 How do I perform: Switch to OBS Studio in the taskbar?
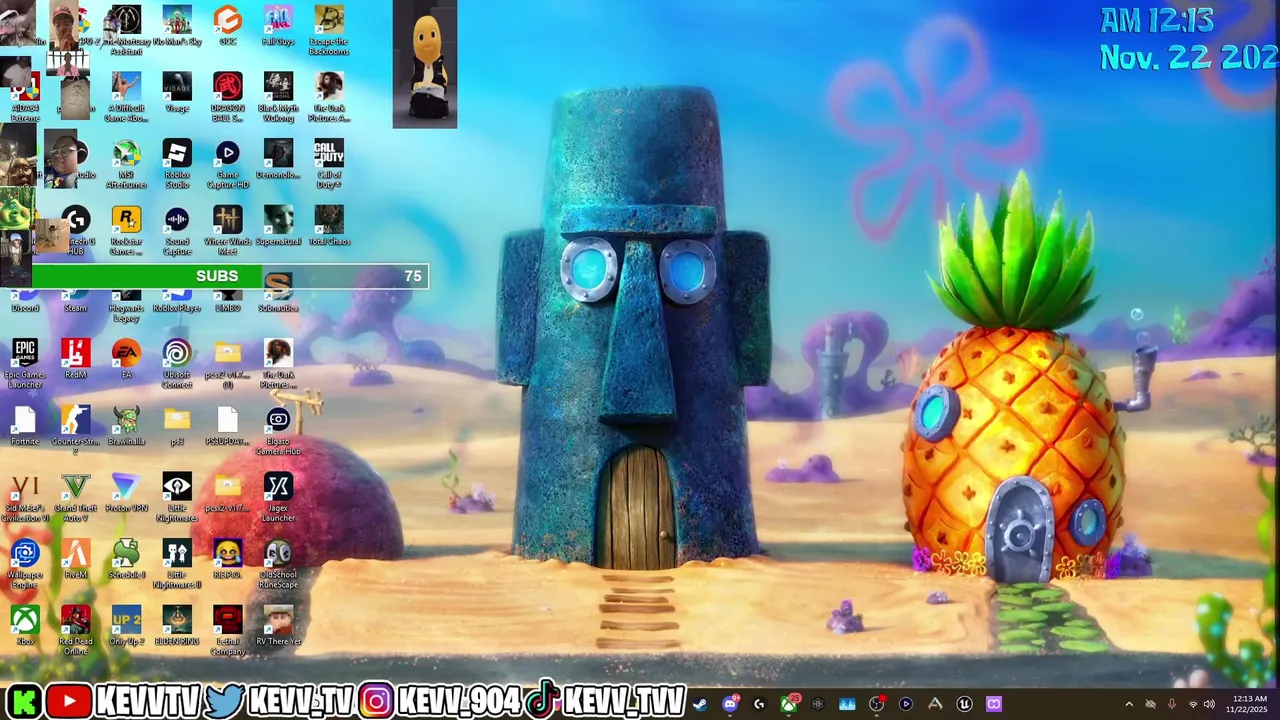(877, 704)
